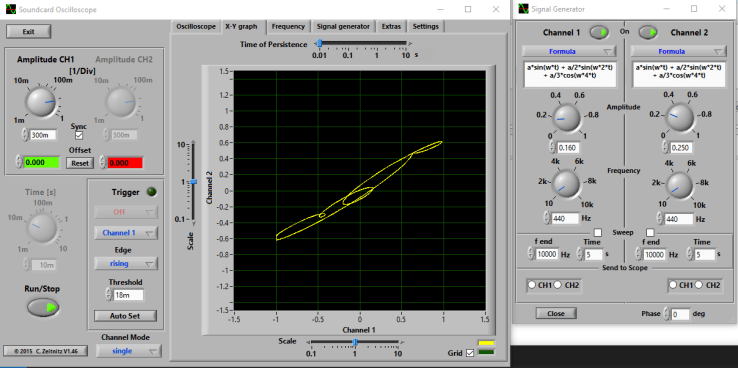Select CH1 radio in right Send to Scope

tap(673, 285)
